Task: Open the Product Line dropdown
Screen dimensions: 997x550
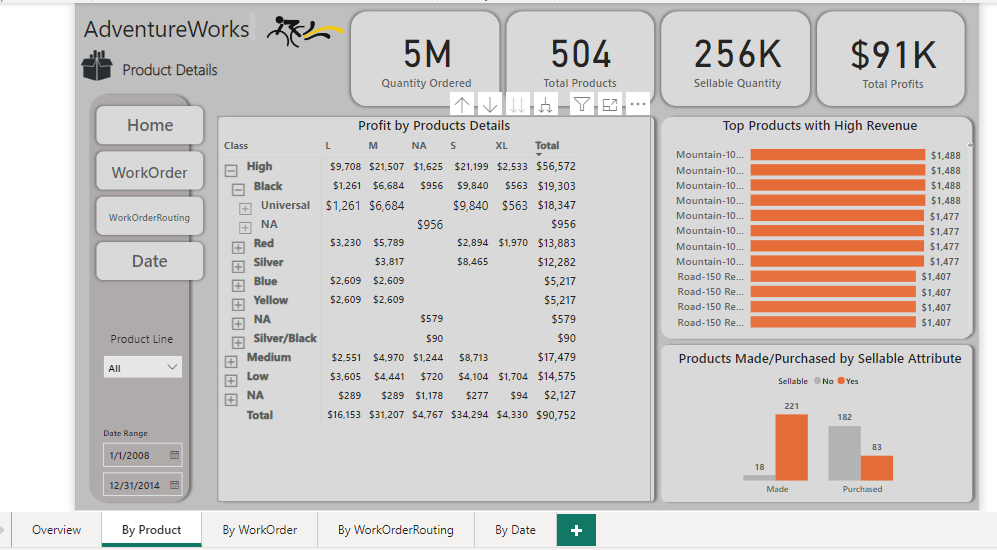Action: tap(143, 368)
